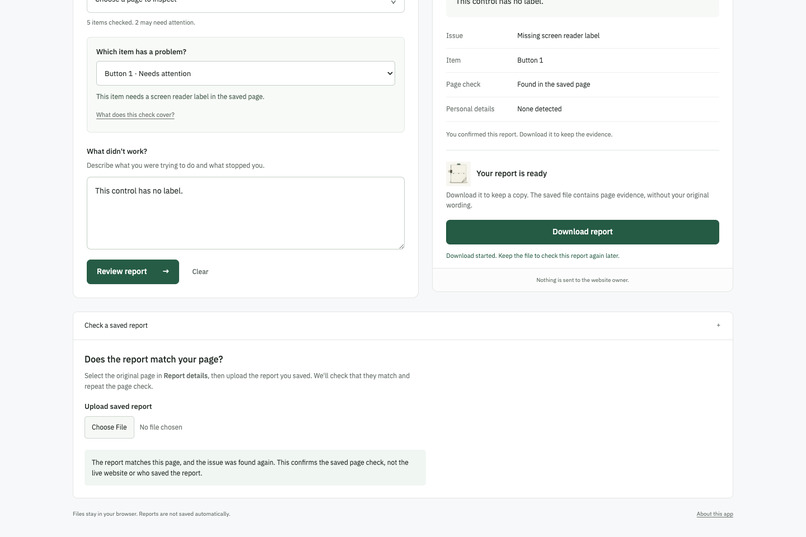
Task: Click the 'Missing screen reader label' issue value
Action: pyautogui.click(x=558, y=35)
